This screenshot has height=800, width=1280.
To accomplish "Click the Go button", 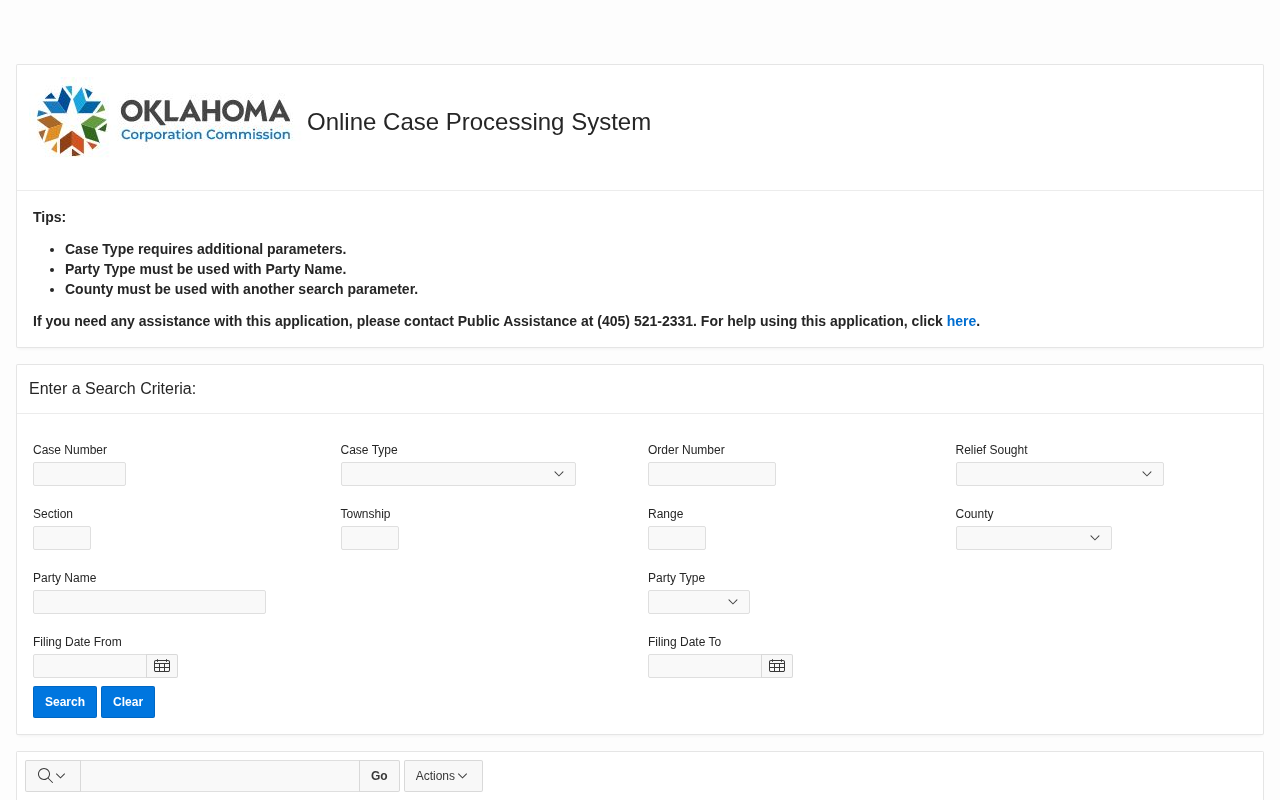I will (x=379, y=776).
